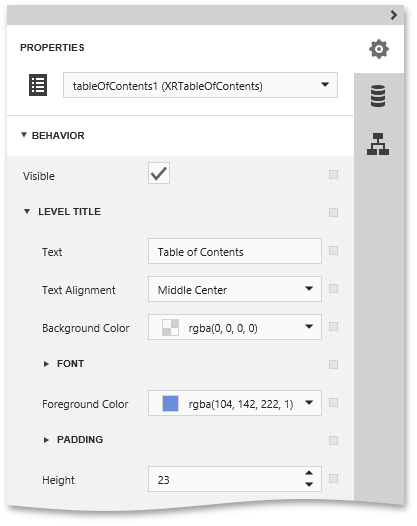Open the Background Color dropdown arrow
This screenshot has height=526, width=417.
pos(309,326)
